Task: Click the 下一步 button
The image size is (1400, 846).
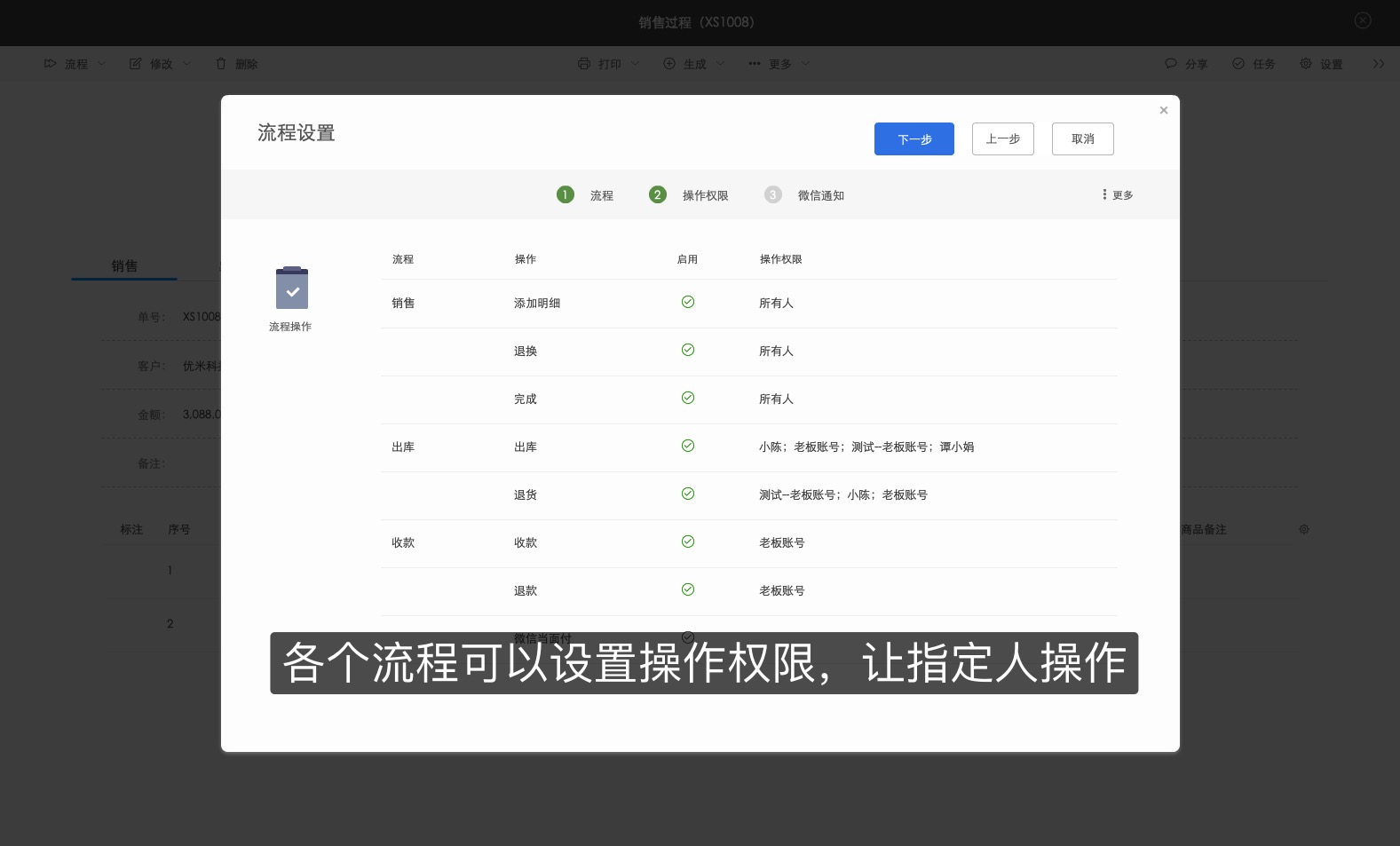Action: (x=914, y=139)
